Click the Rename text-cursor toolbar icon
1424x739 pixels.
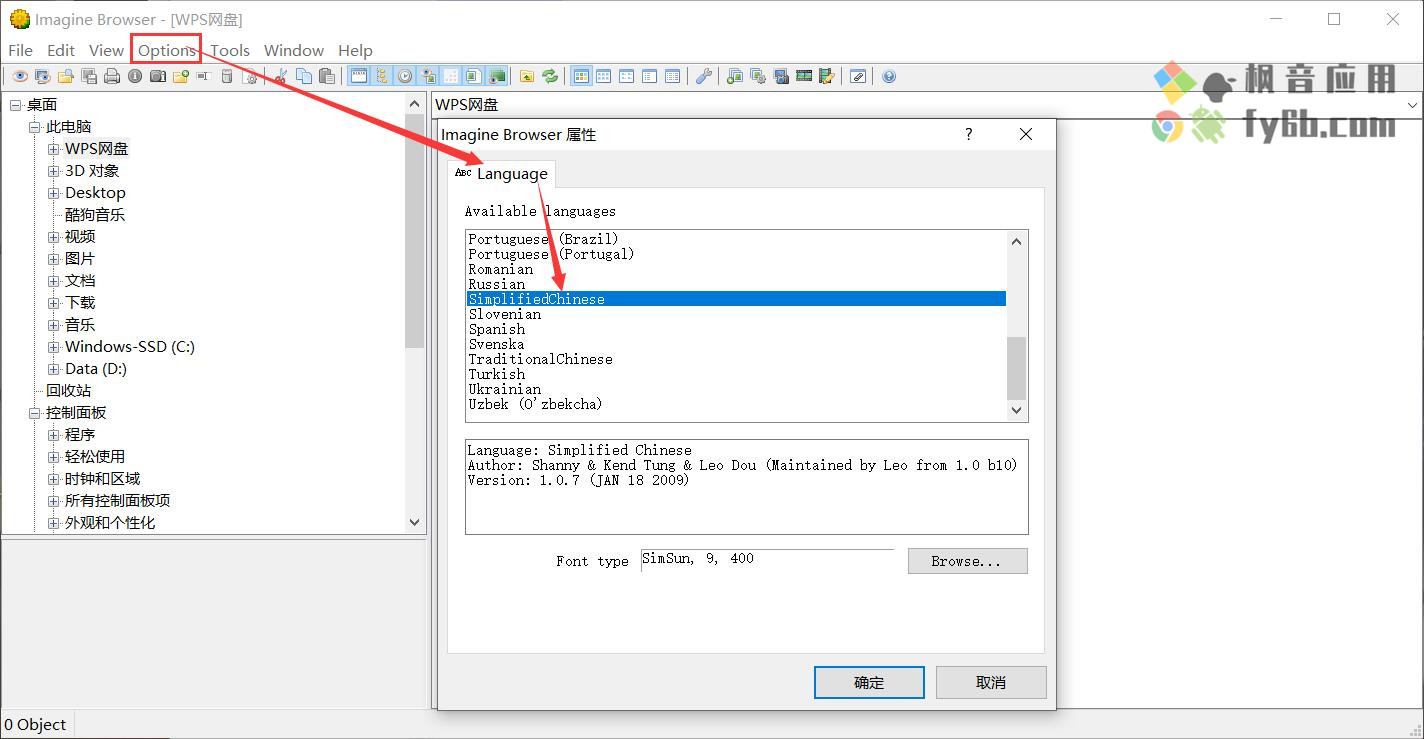203,76
